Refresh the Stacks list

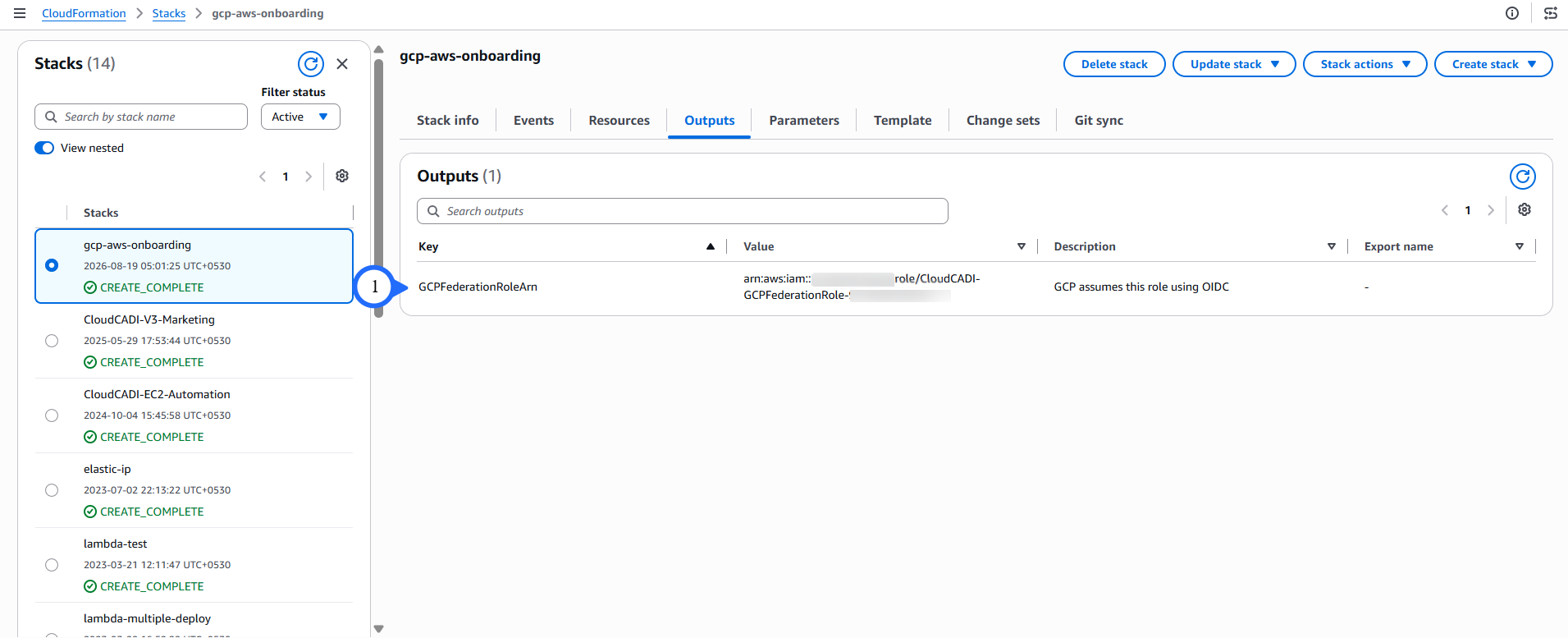311,64
